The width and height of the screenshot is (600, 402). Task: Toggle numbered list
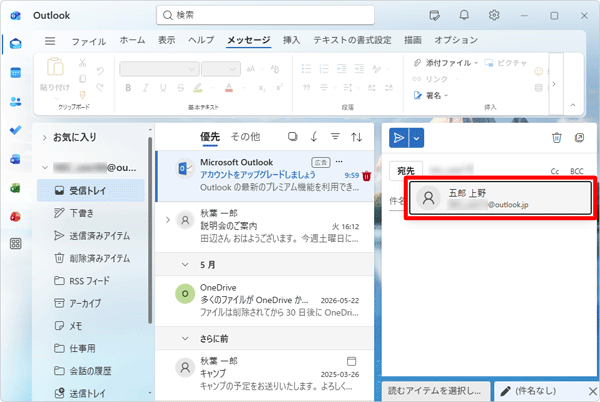tap(324, 69)
